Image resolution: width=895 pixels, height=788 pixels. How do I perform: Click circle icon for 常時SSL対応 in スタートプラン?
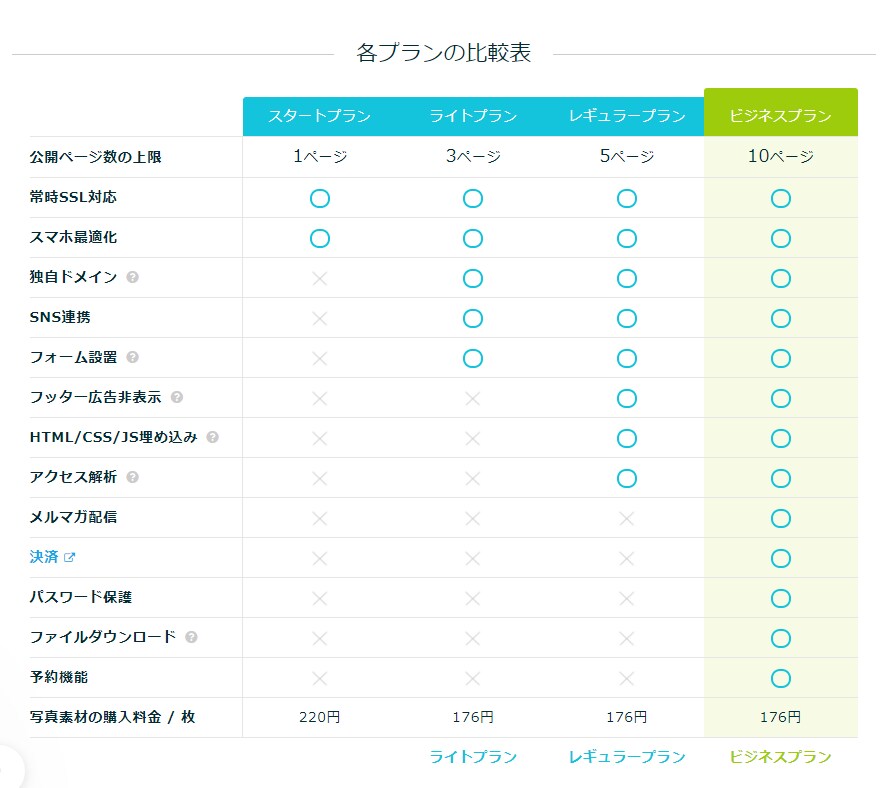coord(320,199)
